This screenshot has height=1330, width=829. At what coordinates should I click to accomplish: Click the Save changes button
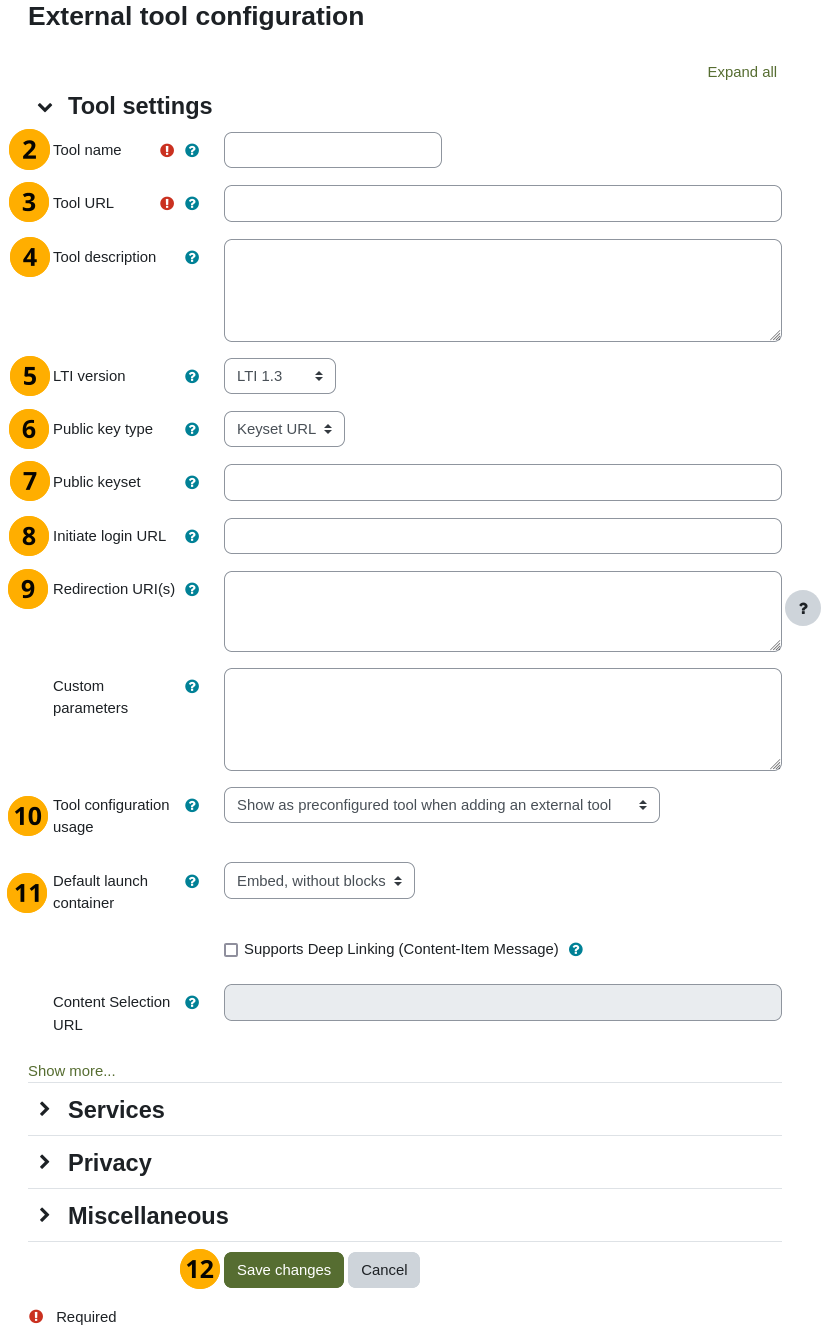click(x=284, y=1270)
